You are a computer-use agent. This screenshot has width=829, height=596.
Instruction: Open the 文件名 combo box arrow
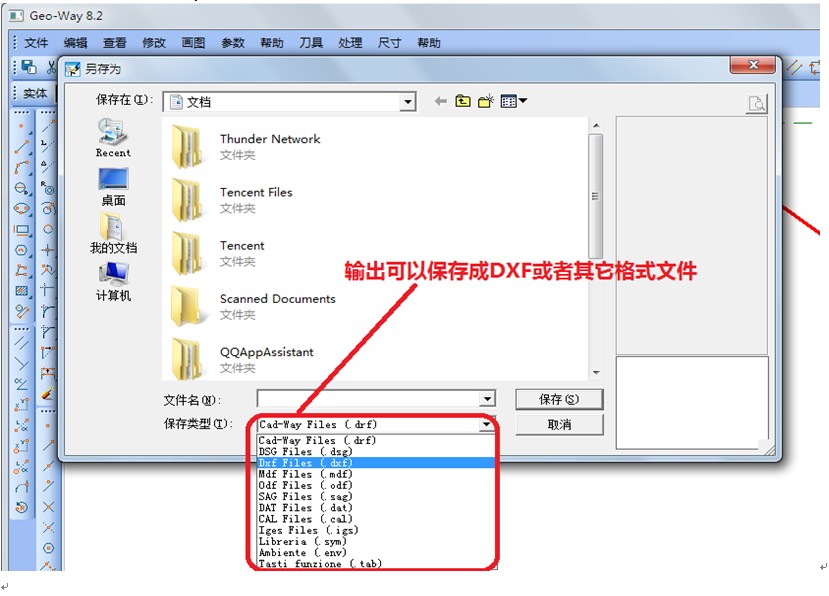click(486, 399)
